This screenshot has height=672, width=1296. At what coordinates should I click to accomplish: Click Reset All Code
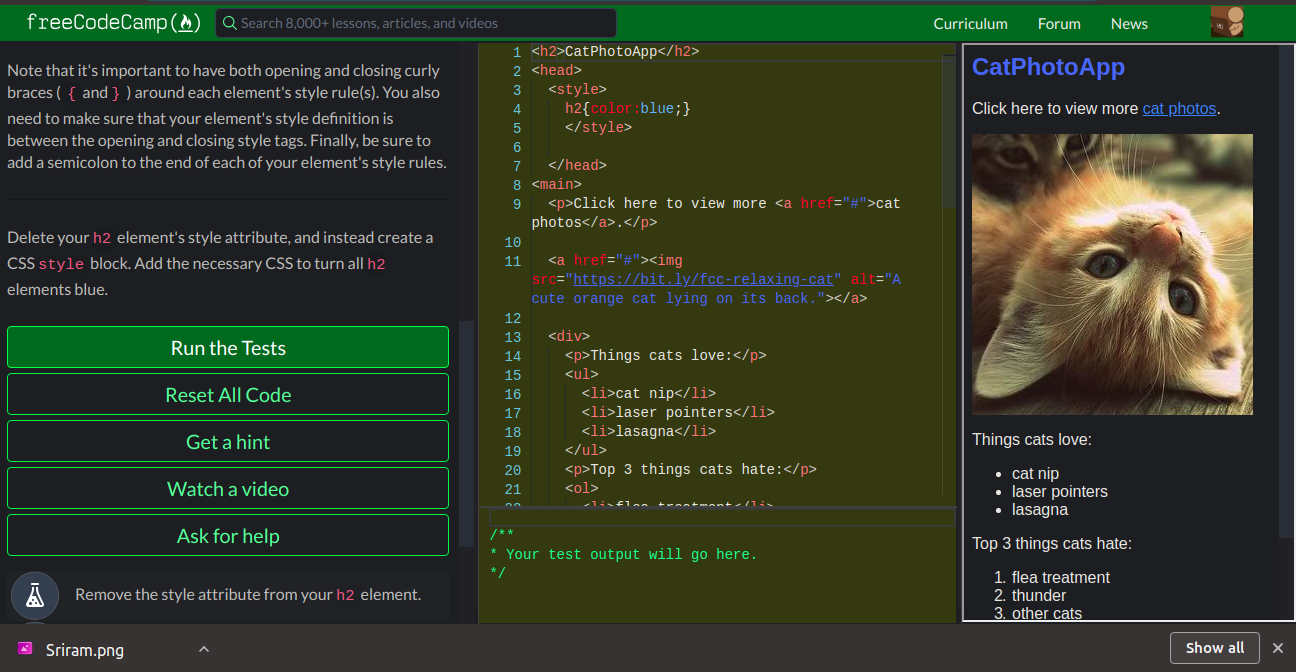(228, 394)
